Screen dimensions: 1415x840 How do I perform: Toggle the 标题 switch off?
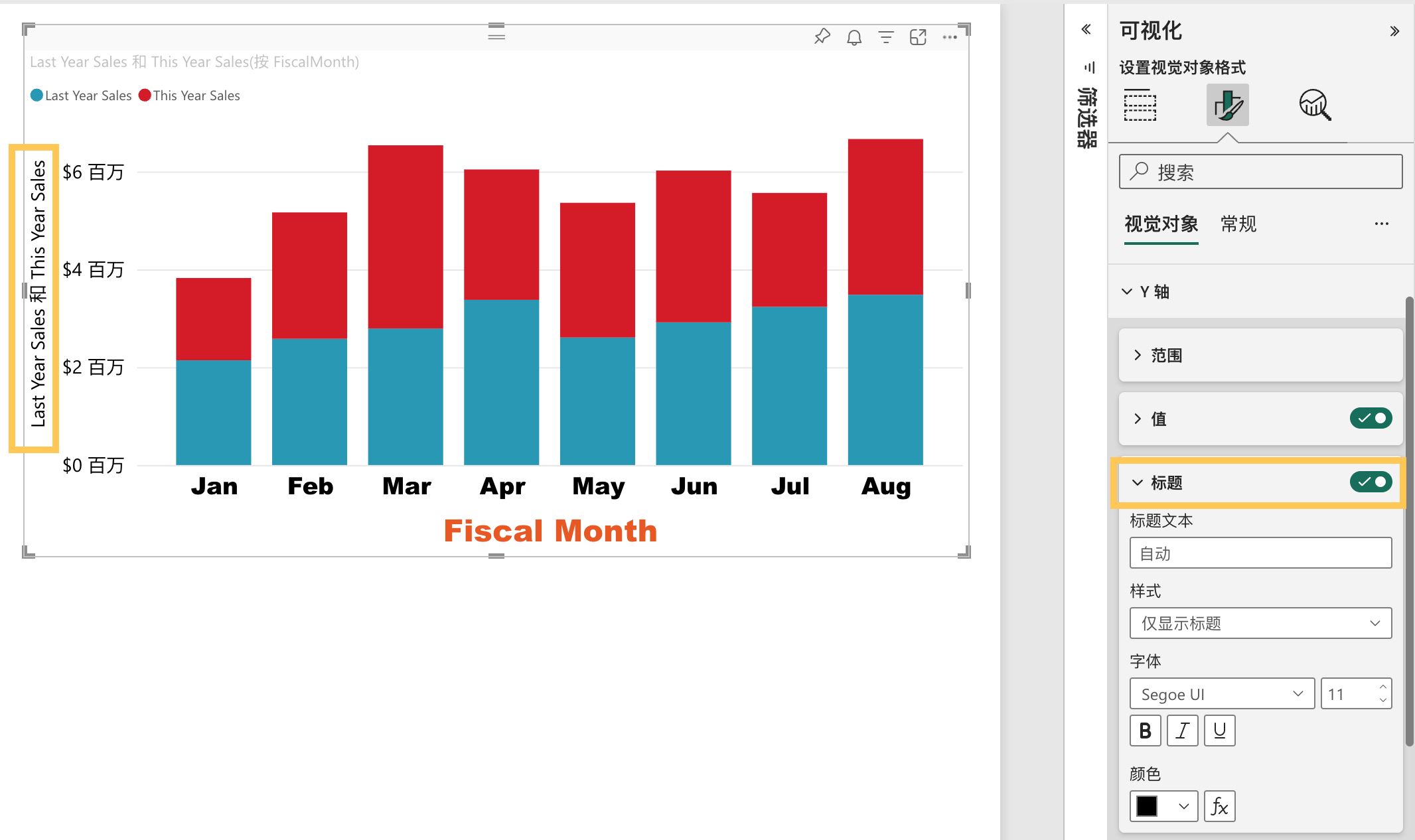pyautogui.click(x=1371, y=482)
